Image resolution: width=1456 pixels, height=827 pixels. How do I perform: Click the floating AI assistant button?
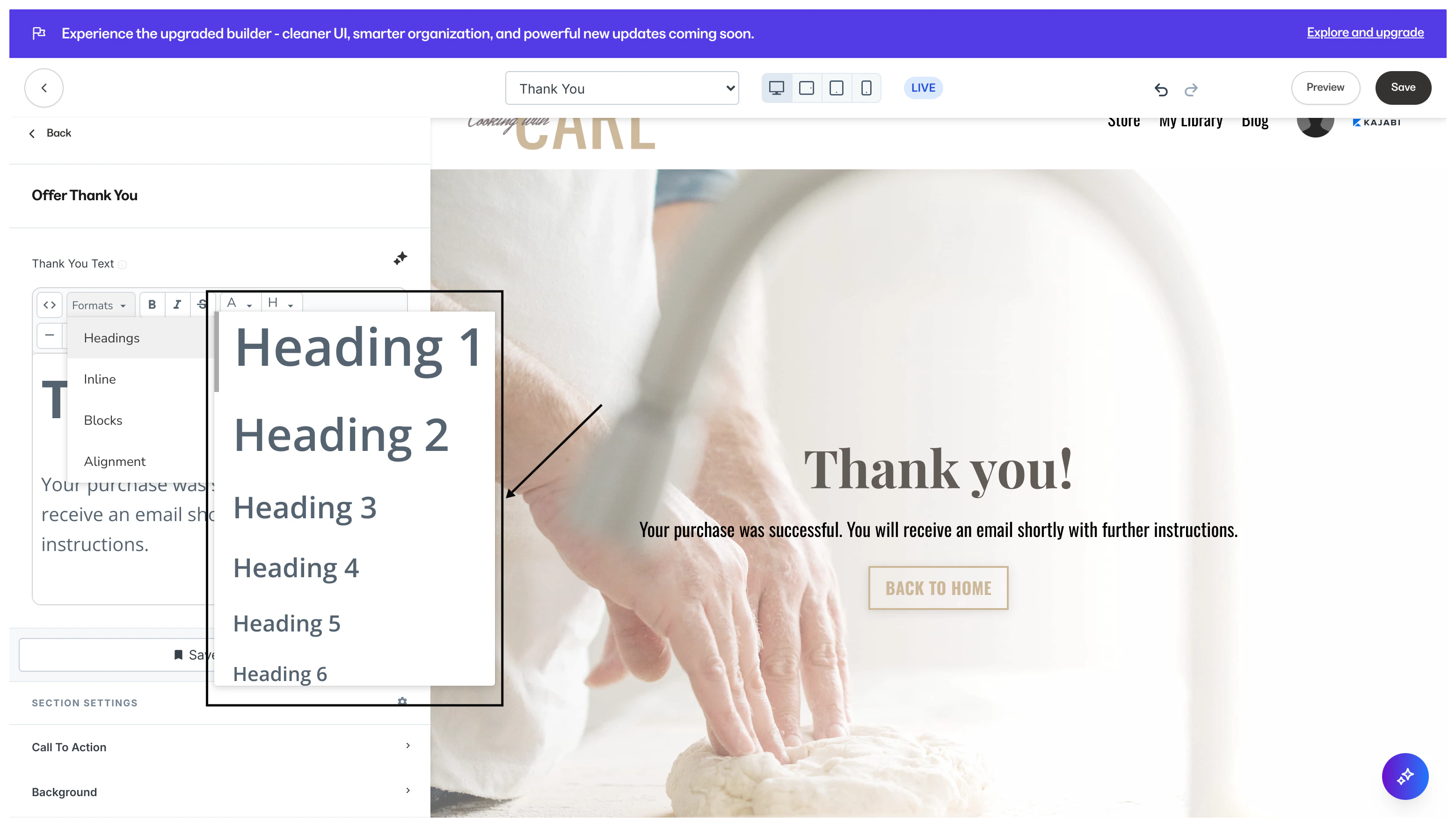tap(1405, 776)
